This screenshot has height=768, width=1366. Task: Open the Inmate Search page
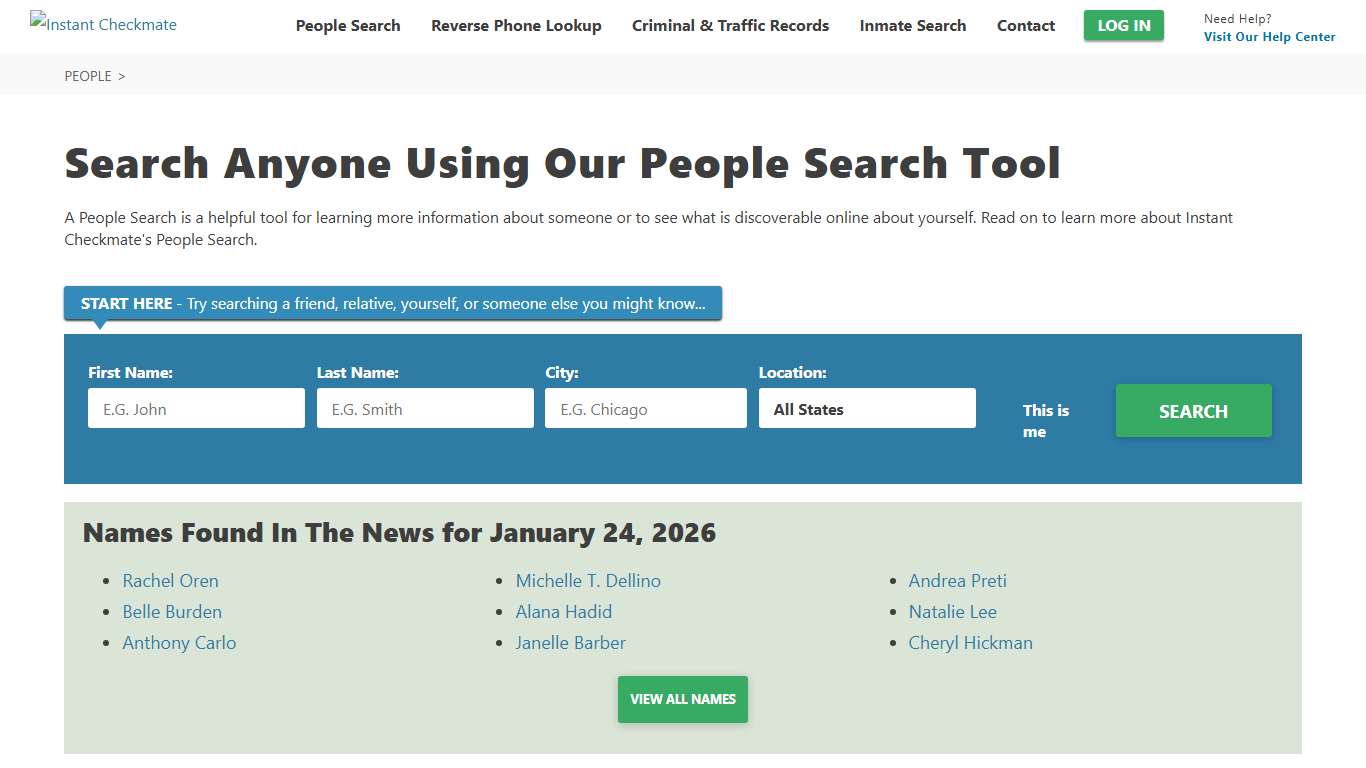912,25
